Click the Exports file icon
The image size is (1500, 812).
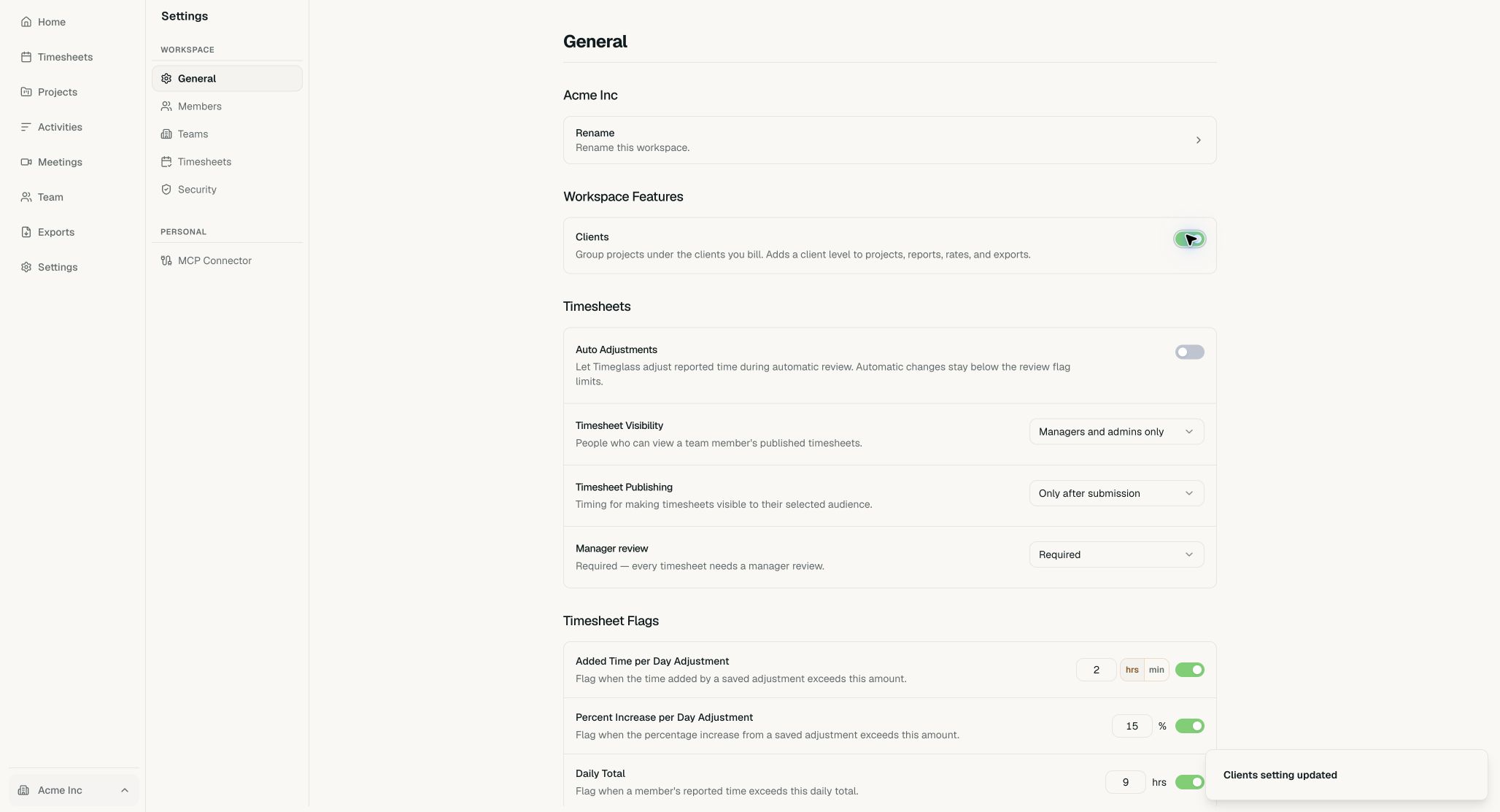pos(26,232)
